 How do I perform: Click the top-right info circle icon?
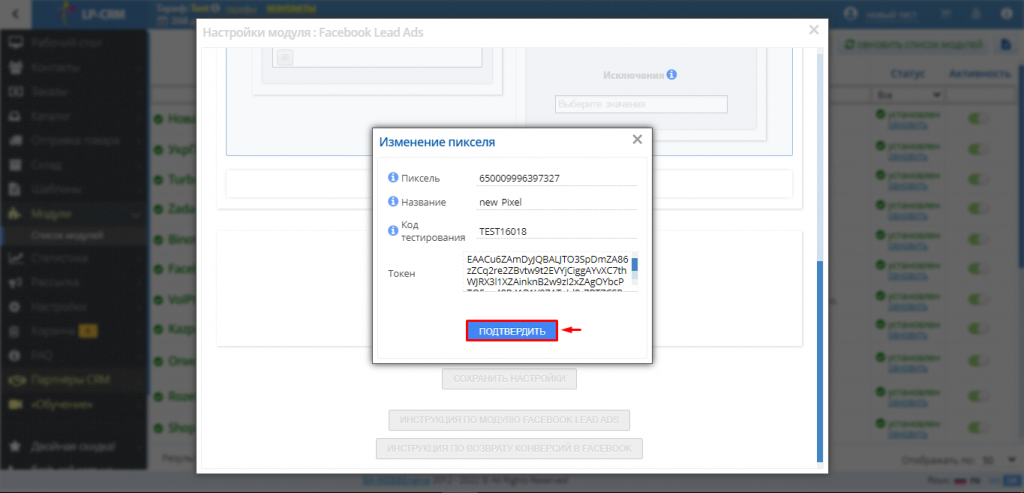[x=1004, y=14]
